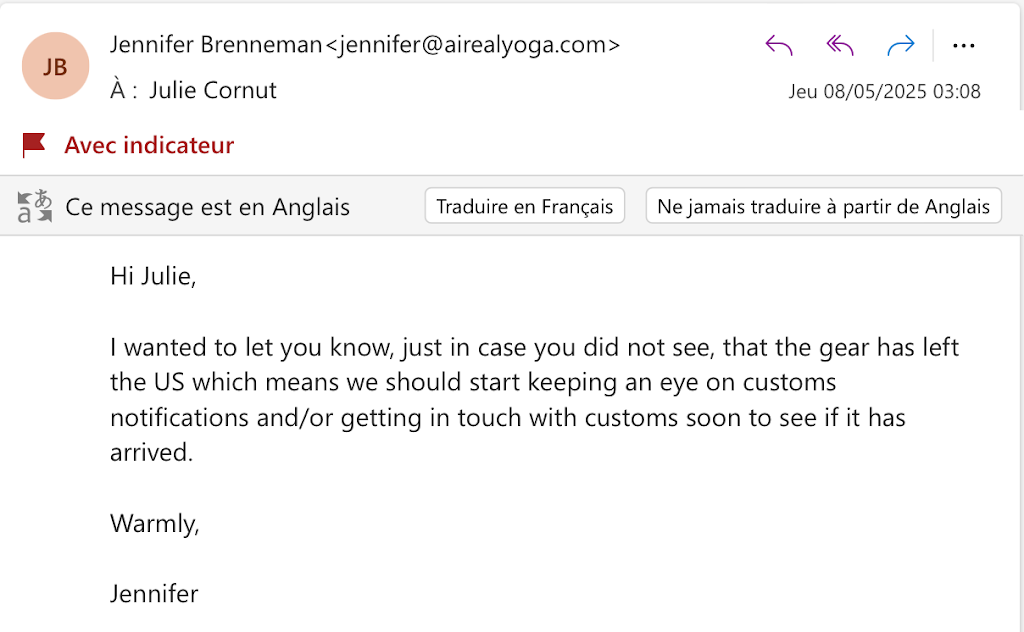Click the Ce message est en Anglais notice
This screenshot has height=632, width=1024.
(x=207, y=207)
